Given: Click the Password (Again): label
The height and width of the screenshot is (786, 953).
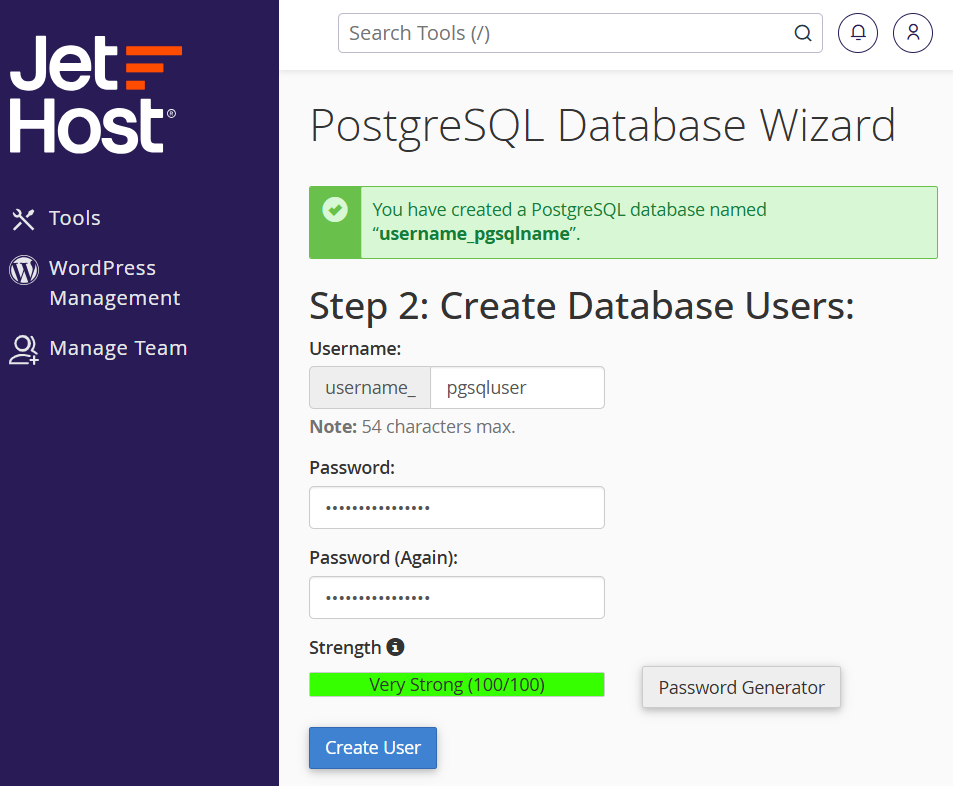Looking at the screenshot, I should click(x=384, y=558).
